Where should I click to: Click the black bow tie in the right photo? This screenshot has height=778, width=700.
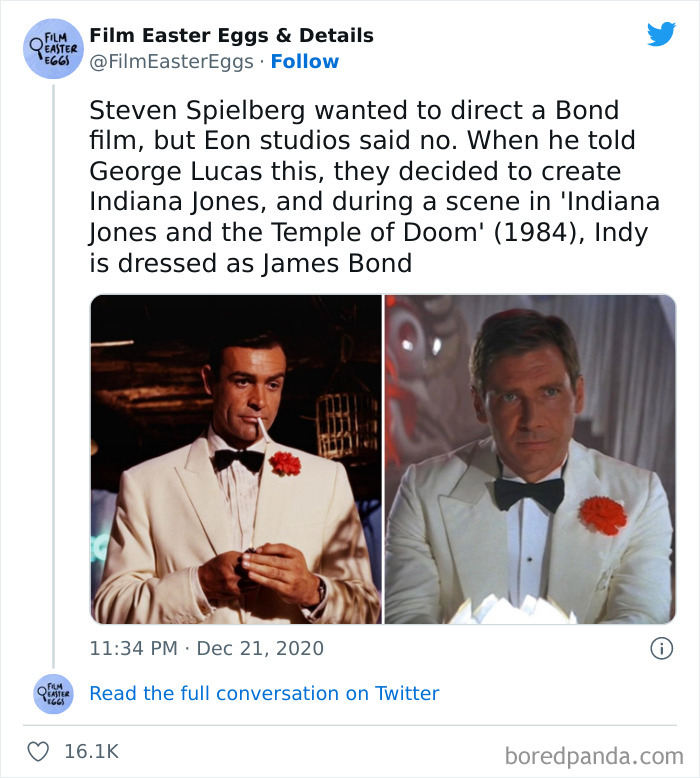point(529,493)
